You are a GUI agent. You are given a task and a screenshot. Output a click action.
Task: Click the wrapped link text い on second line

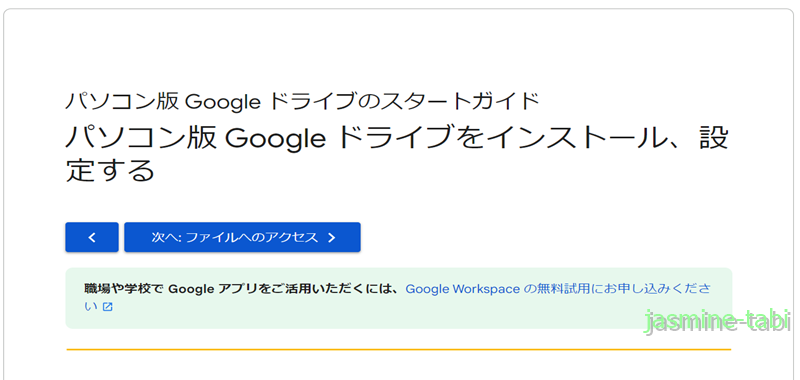click(91, 307)
